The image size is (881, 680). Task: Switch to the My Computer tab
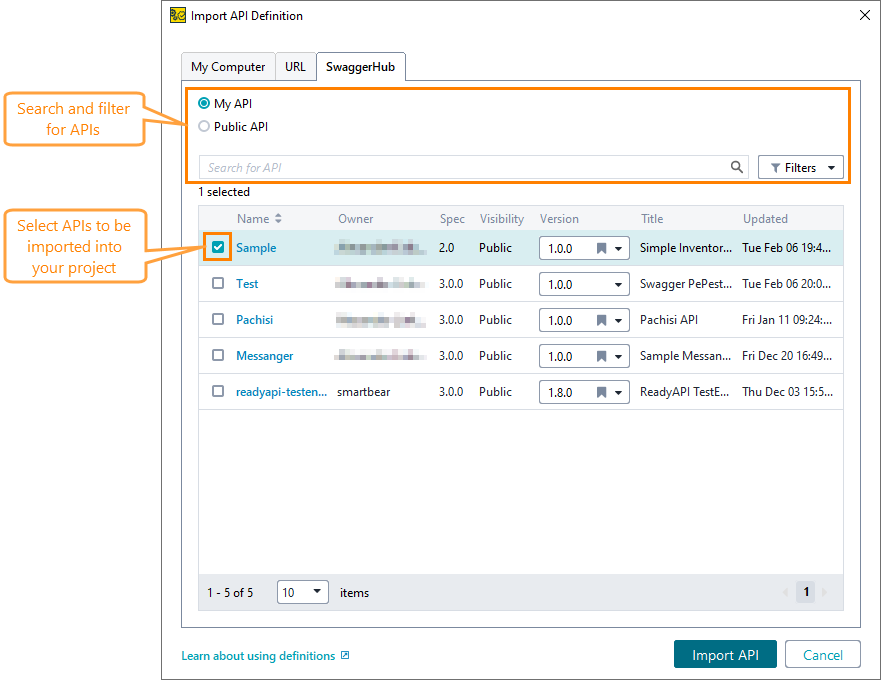coord(227,66)
